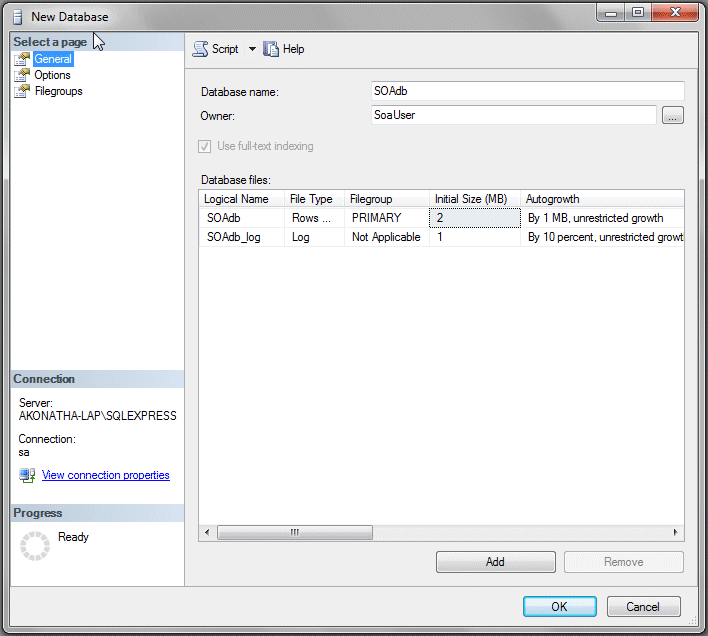708x636 pixels.
Task: Click the Ready progress spinner
Action: [35, 546]
